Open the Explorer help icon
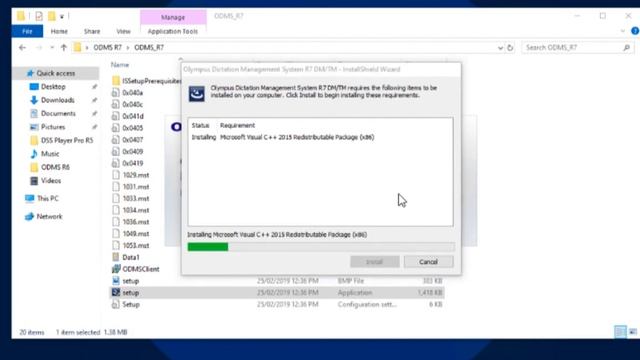Viewport: 640px width, 360px height. click(635, 31)
